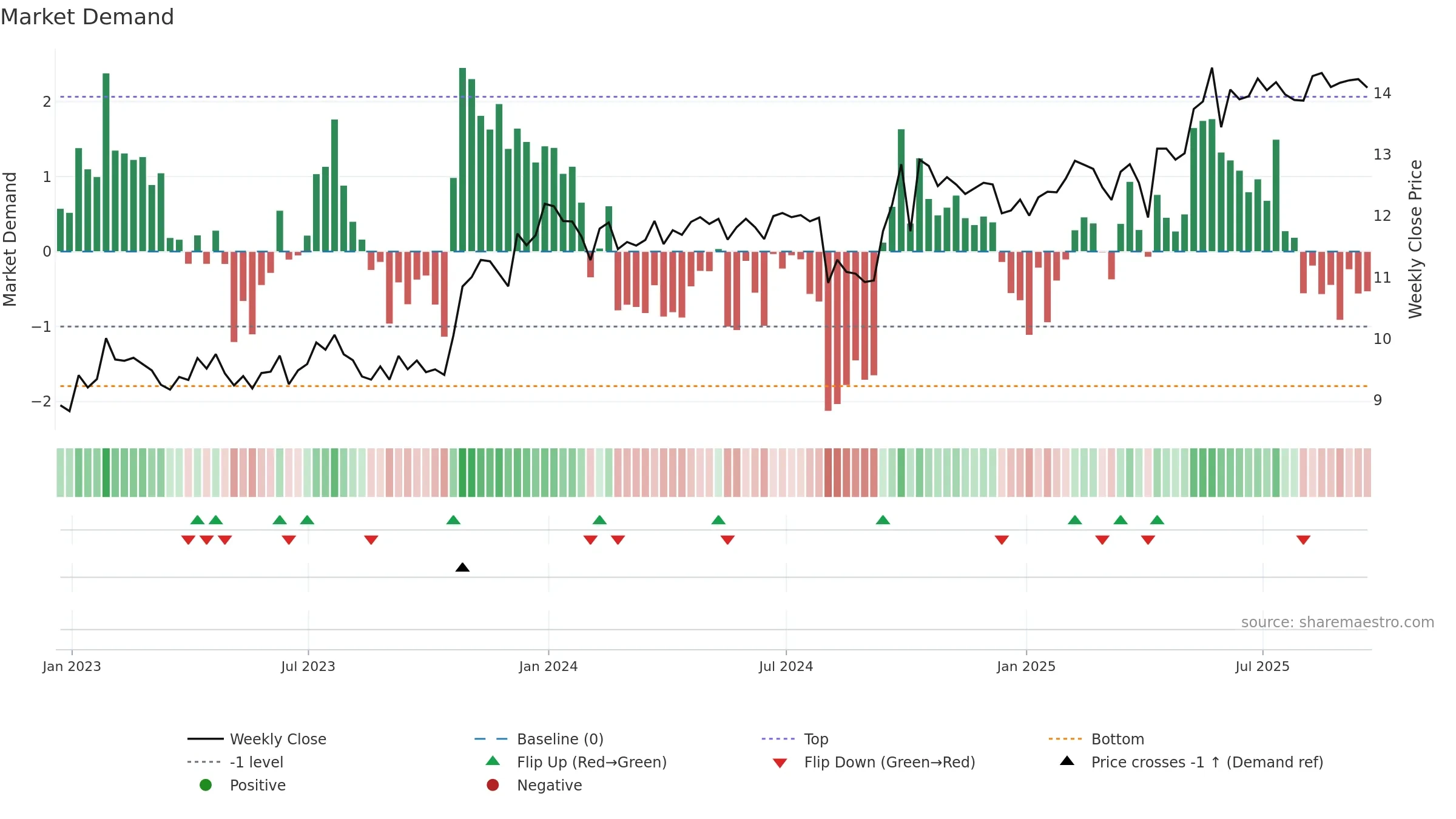Toggle the Positive legend entry
The image size is (1456, 819).
(243, 785)
